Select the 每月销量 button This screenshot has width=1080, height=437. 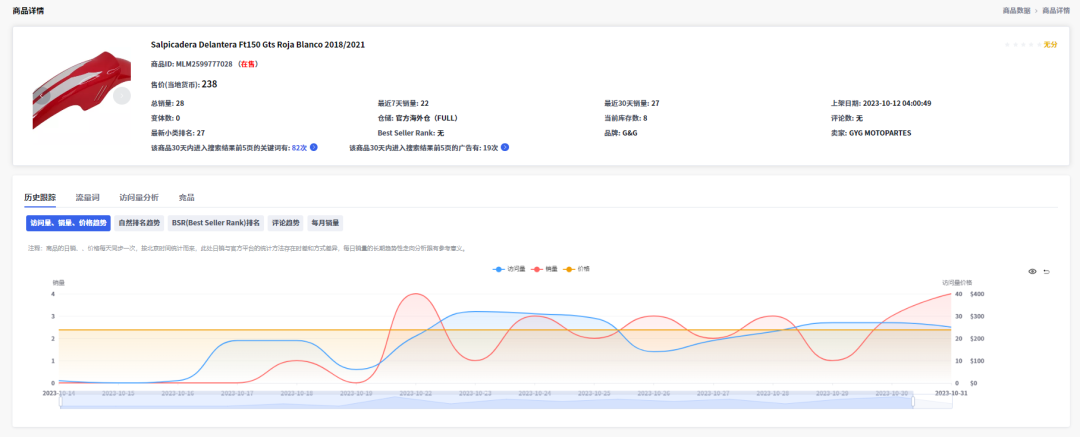coord(326,223)
